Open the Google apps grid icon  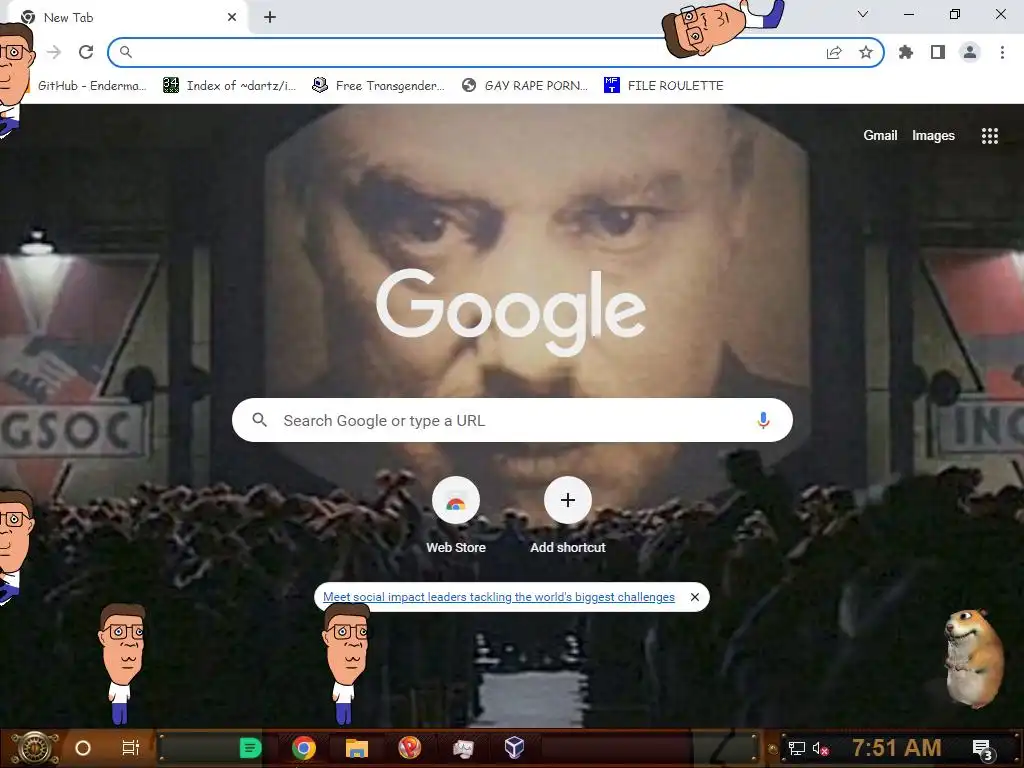pos(989,135)
